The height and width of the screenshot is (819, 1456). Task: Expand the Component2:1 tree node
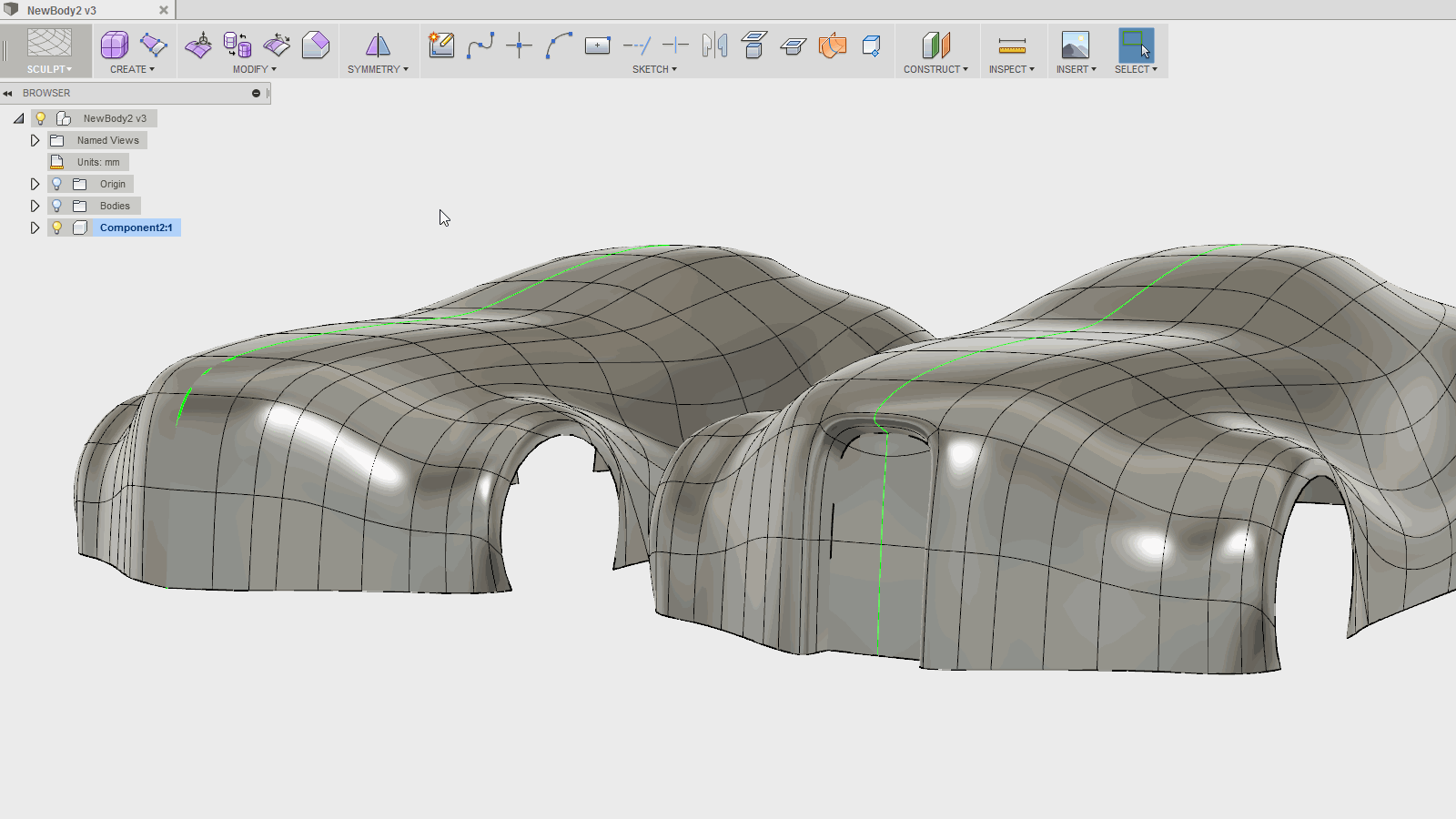point(35,227)
